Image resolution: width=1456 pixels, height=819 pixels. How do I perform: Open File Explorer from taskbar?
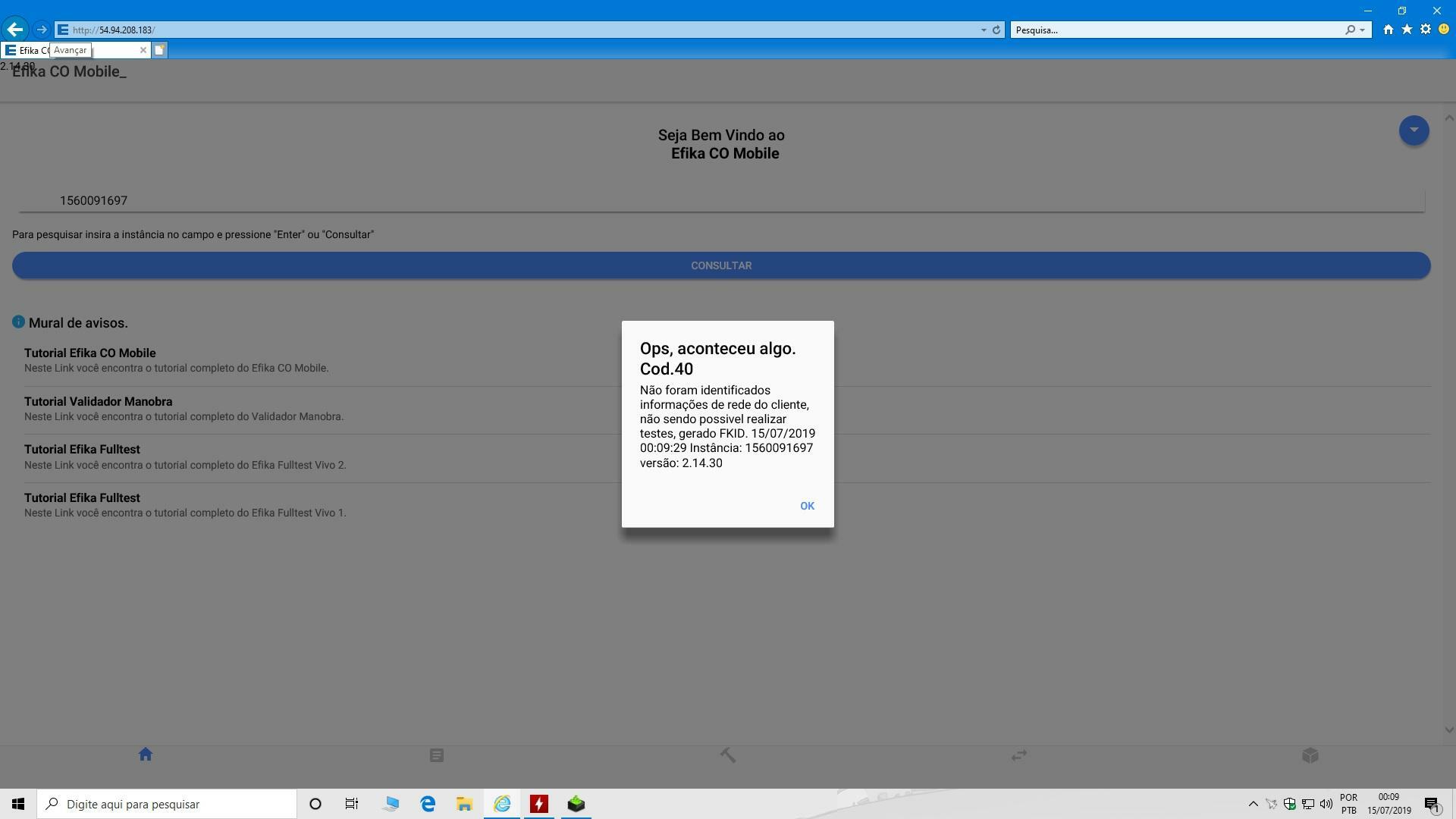coord(464,804)
